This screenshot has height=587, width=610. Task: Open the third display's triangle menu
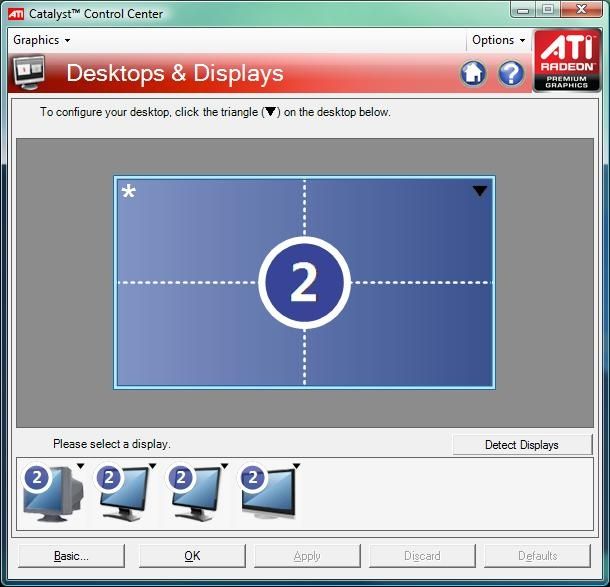coord(224,466)
